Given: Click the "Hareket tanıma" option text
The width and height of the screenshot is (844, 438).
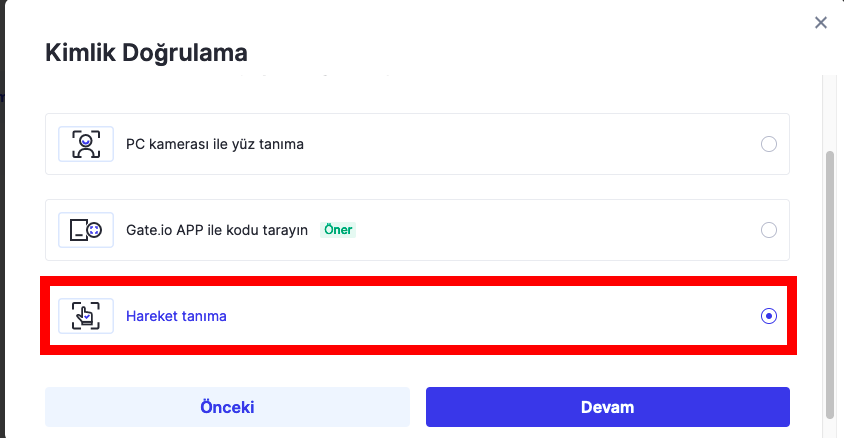Looking at the screenshot, I should point(176,316).
